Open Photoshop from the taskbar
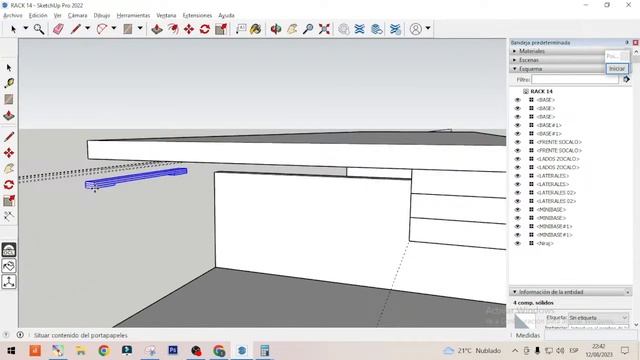 coord(173,351)
